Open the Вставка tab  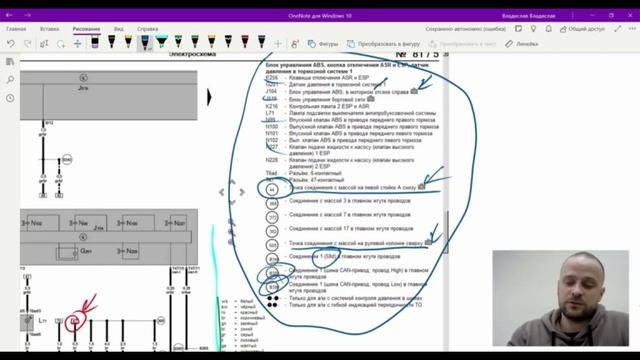pos(49,29)
